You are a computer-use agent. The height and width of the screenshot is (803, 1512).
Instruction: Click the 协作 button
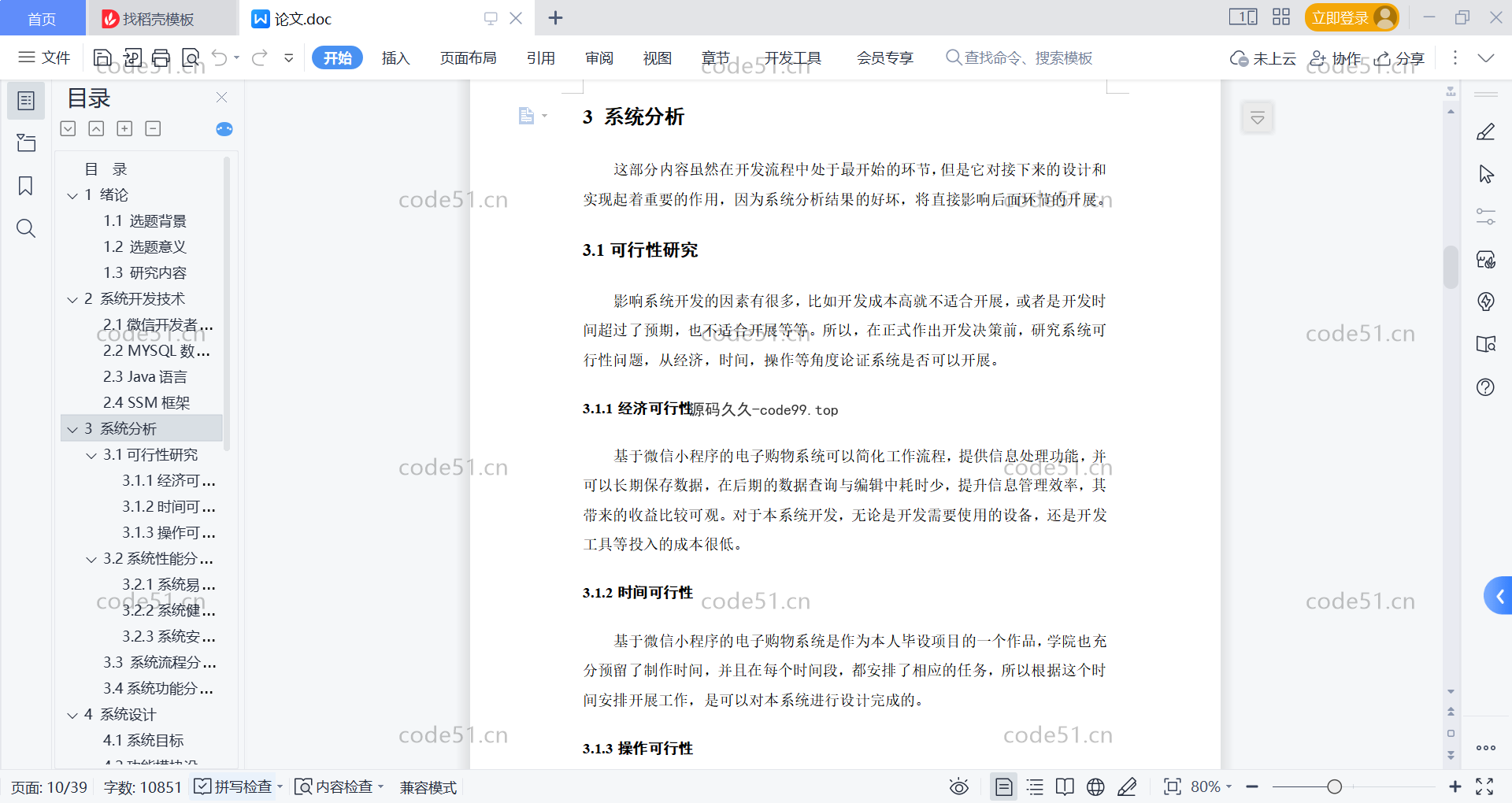1335,58
